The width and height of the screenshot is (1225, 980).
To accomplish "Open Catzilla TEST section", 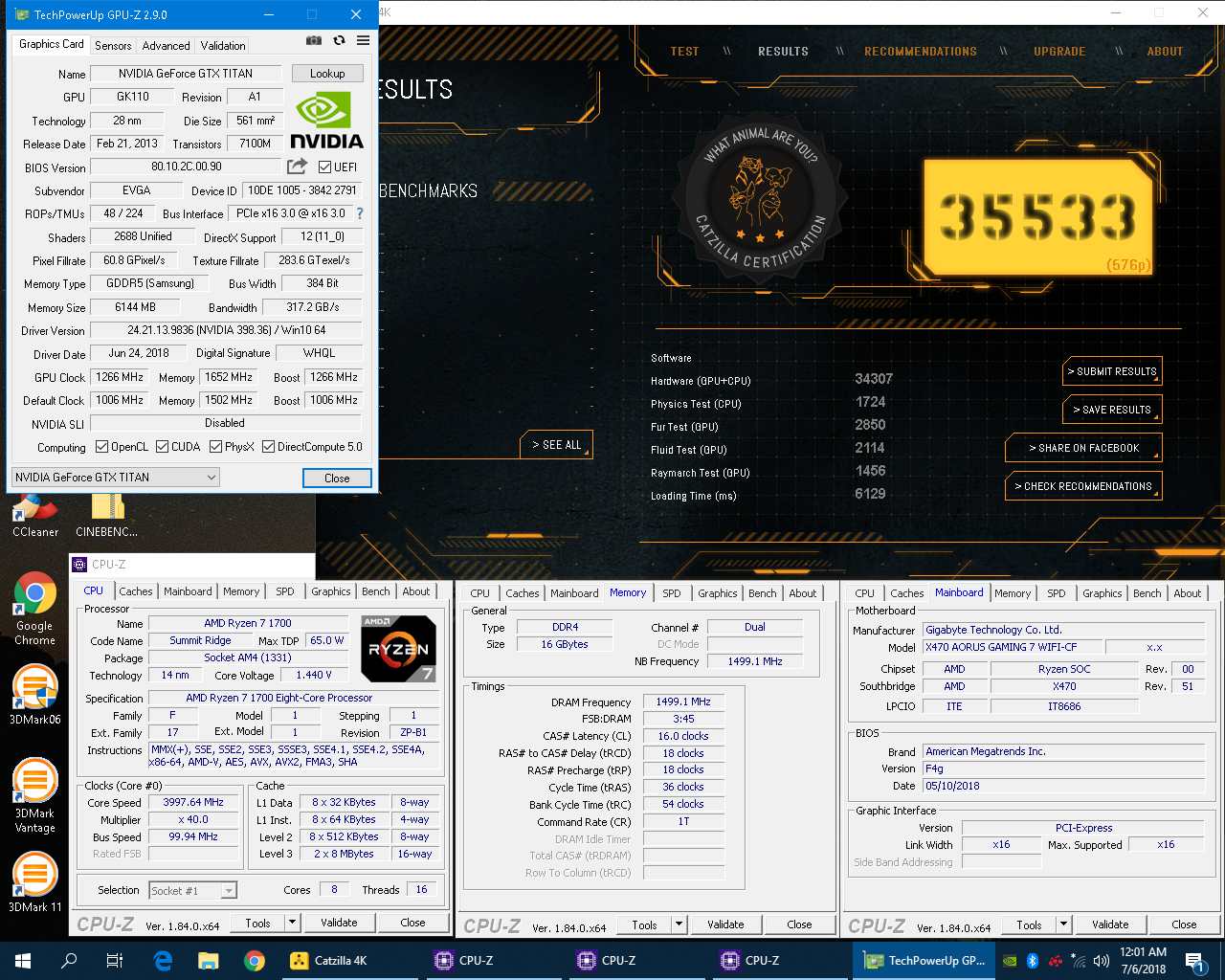I will (684, 52).
